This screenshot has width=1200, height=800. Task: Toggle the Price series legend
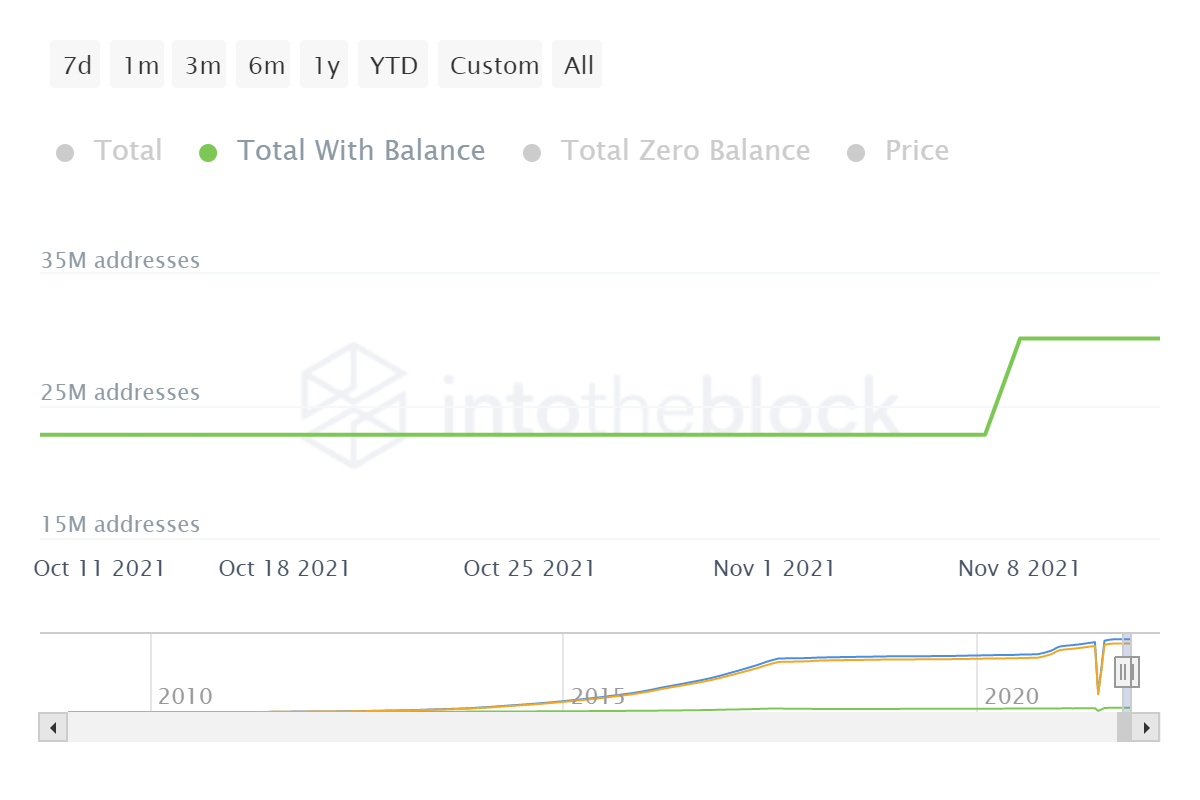(916, 151)
